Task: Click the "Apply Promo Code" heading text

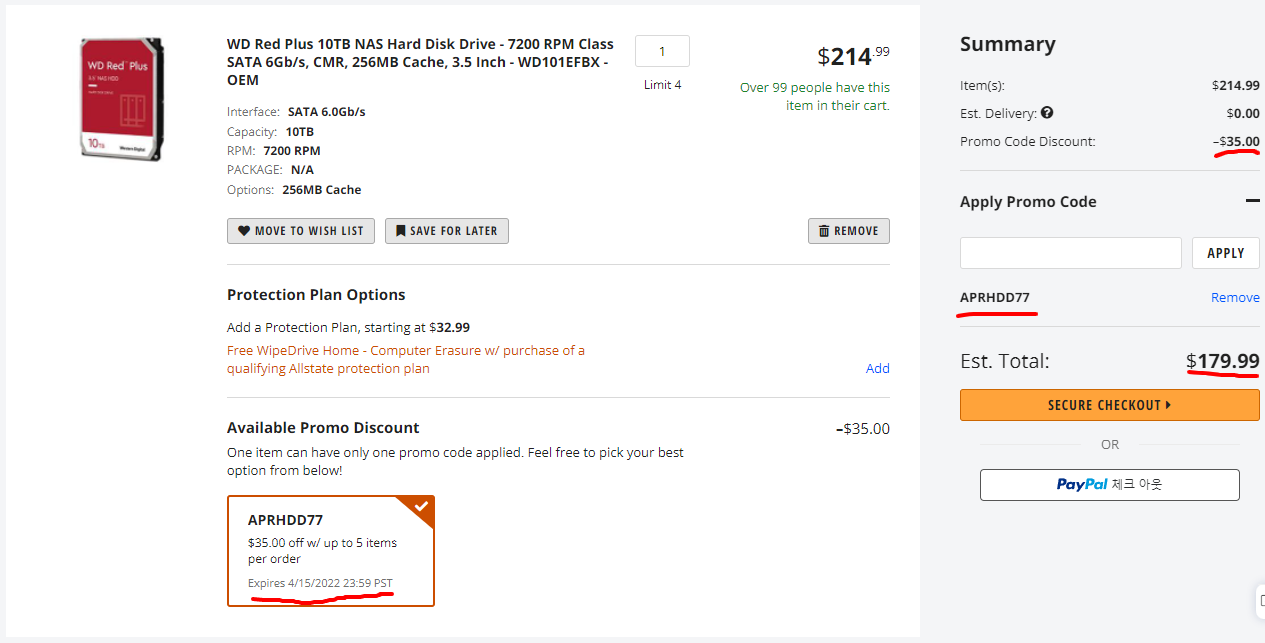Action: (1028, 202)
